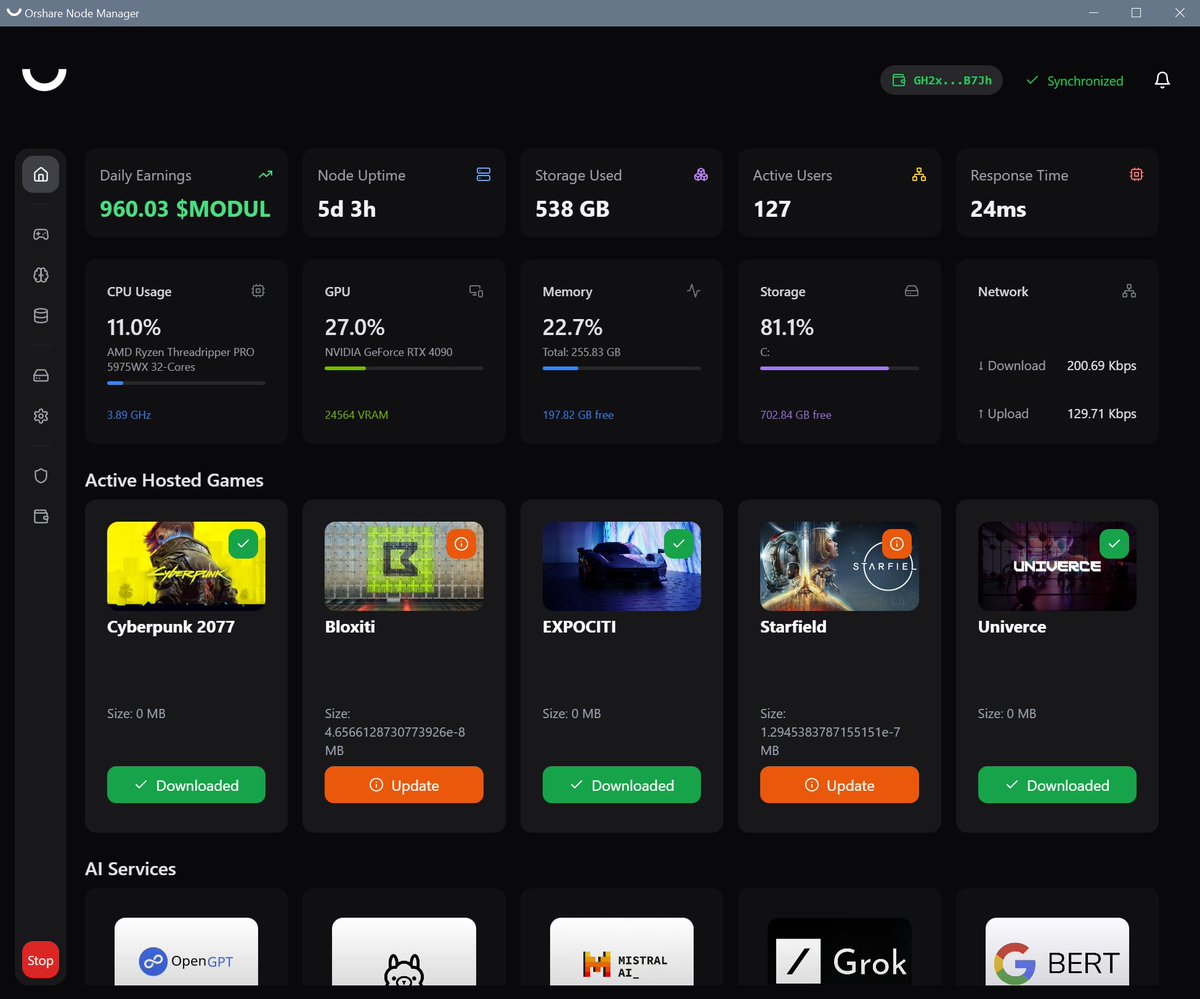Click Update button for Bloxiti

(x=404, y=785)
